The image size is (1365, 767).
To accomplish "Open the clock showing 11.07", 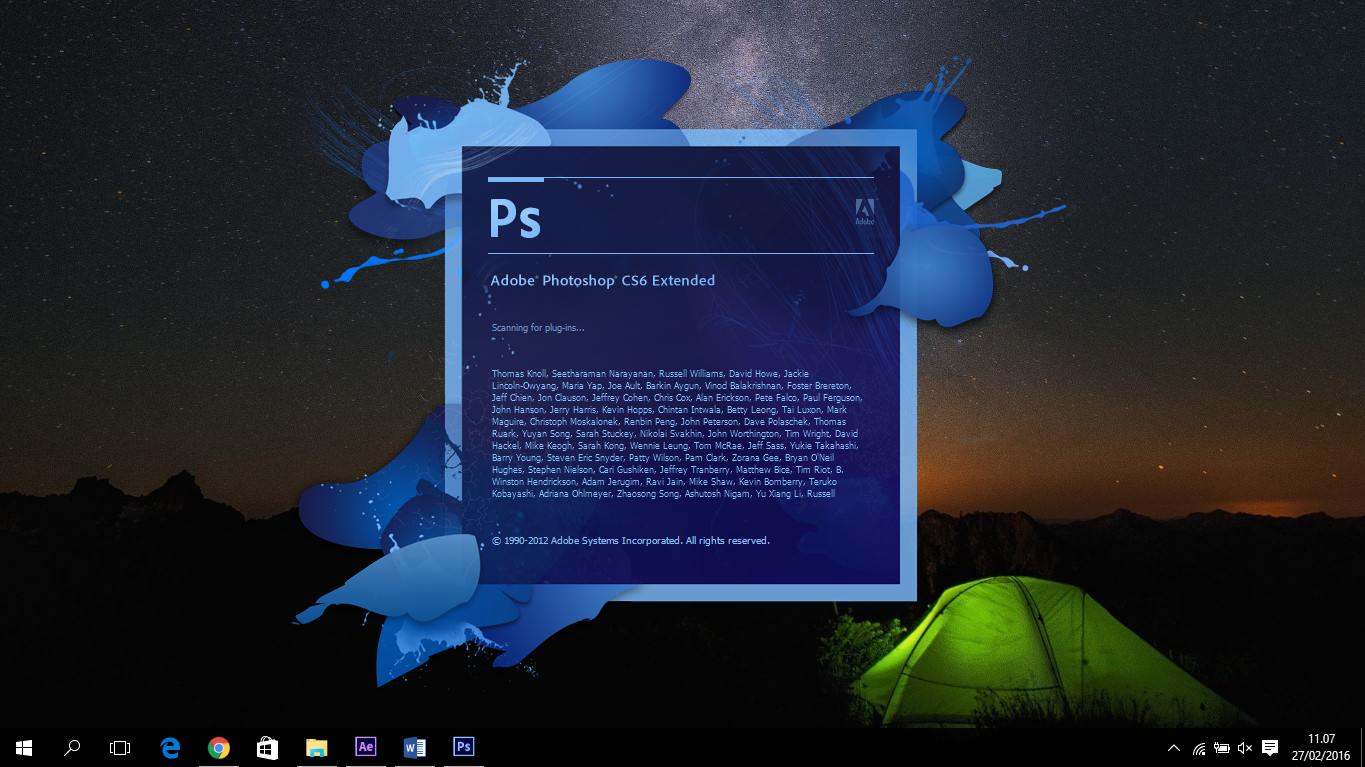I will pos(1321,747).
